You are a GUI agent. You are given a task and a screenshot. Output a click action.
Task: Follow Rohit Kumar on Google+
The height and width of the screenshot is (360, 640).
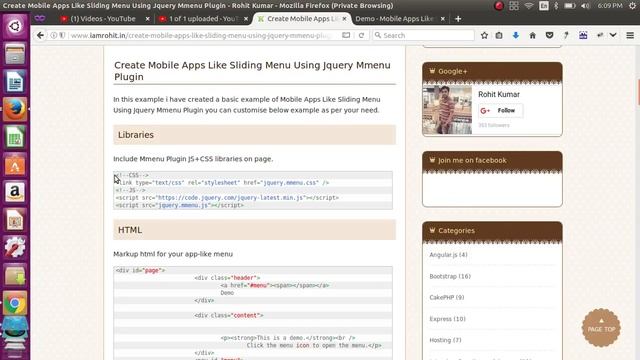point(501,111)
